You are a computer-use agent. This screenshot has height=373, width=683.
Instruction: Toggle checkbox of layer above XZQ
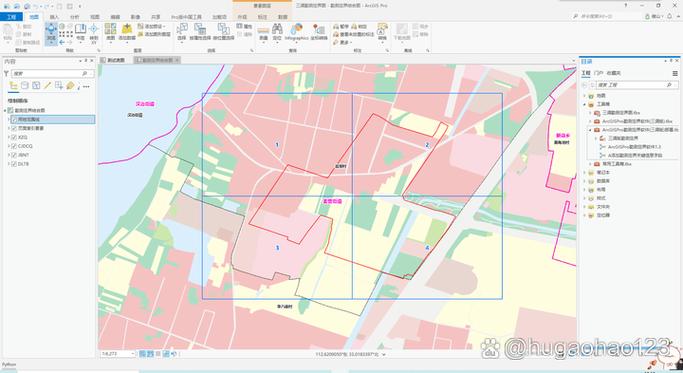pyautogui.click(x=14, y=129)
